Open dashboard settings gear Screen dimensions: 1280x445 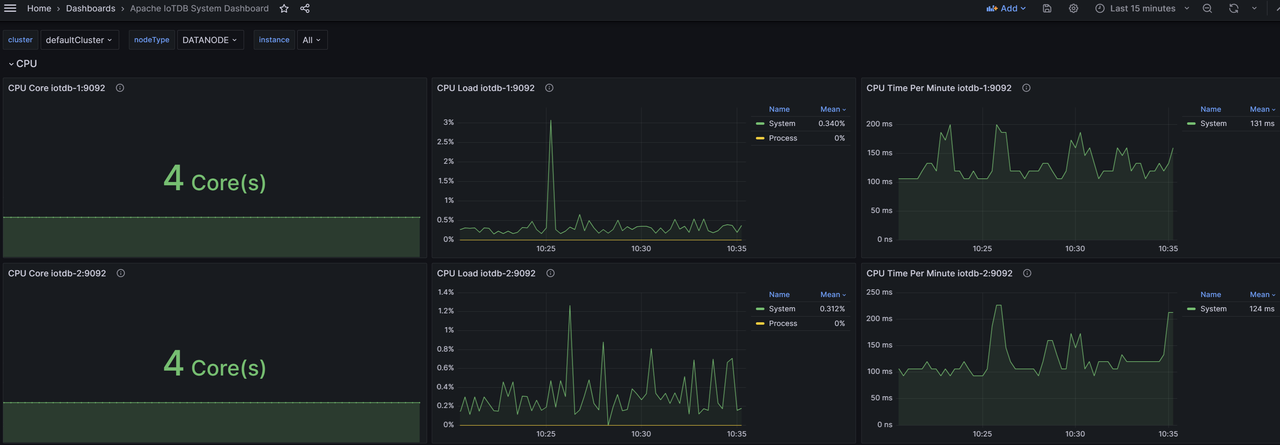1073,8
